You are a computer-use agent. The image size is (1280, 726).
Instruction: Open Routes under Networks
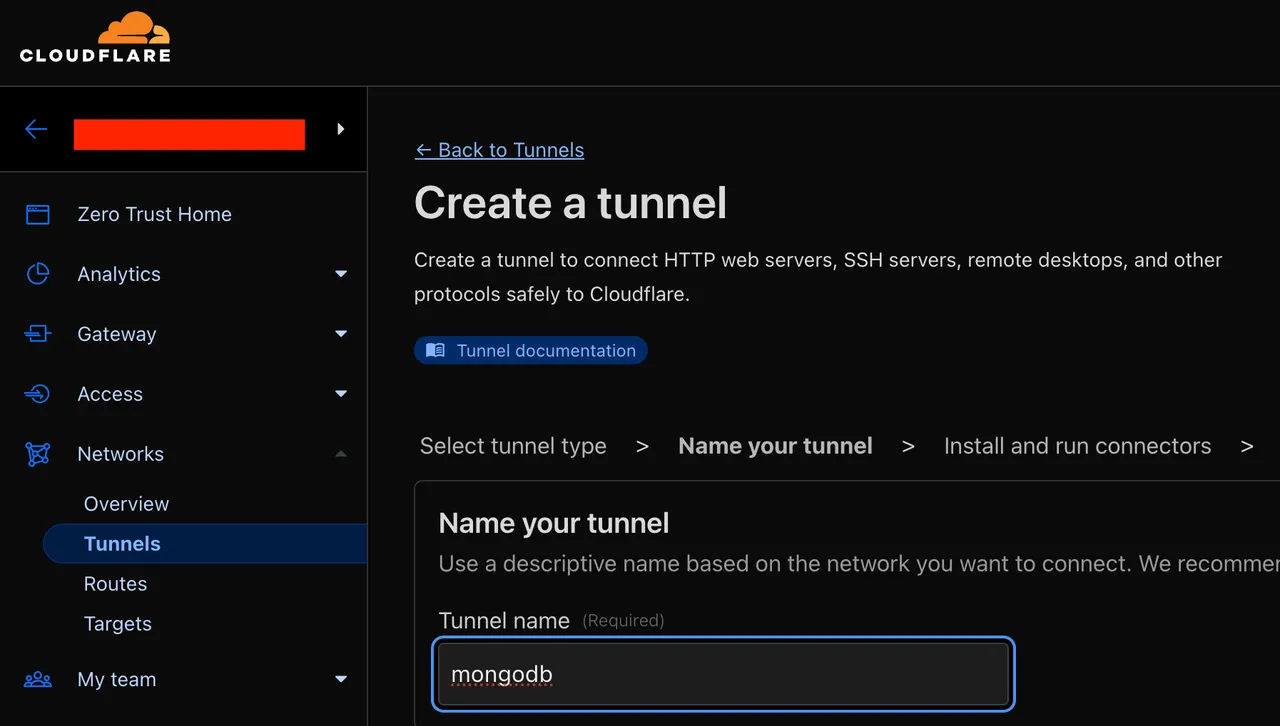115,584
